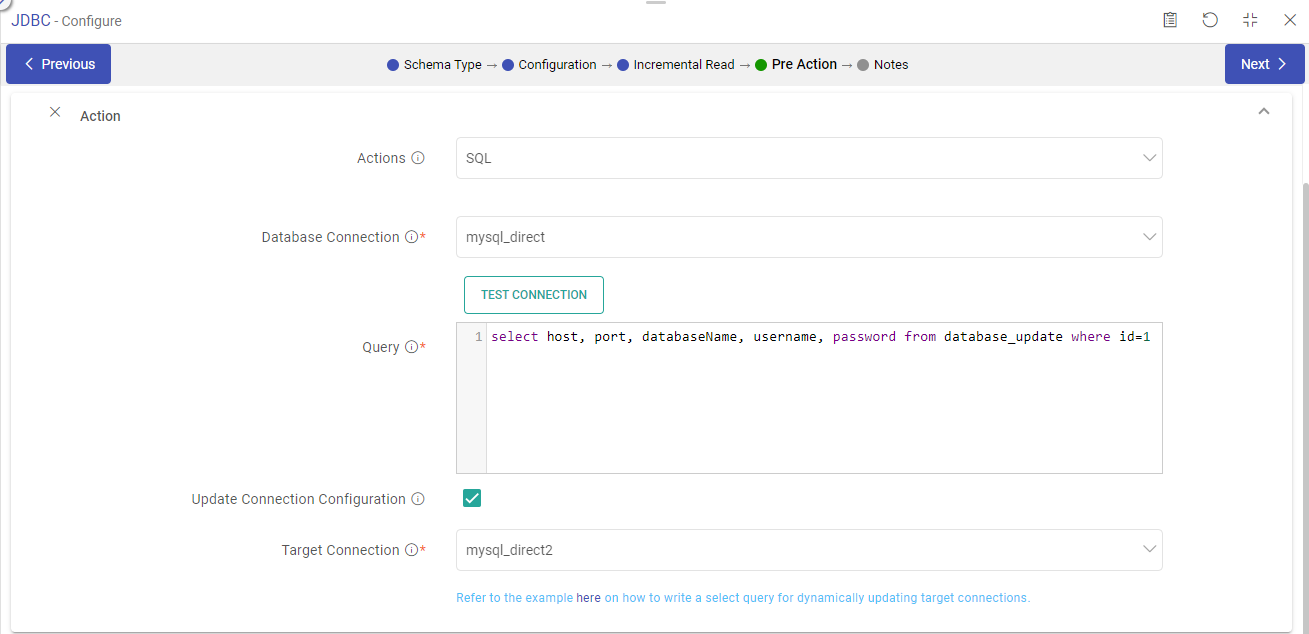Click the info icon next to Actions
The height and width of the screenshot is (634, 1309).
tap(417, 157)
